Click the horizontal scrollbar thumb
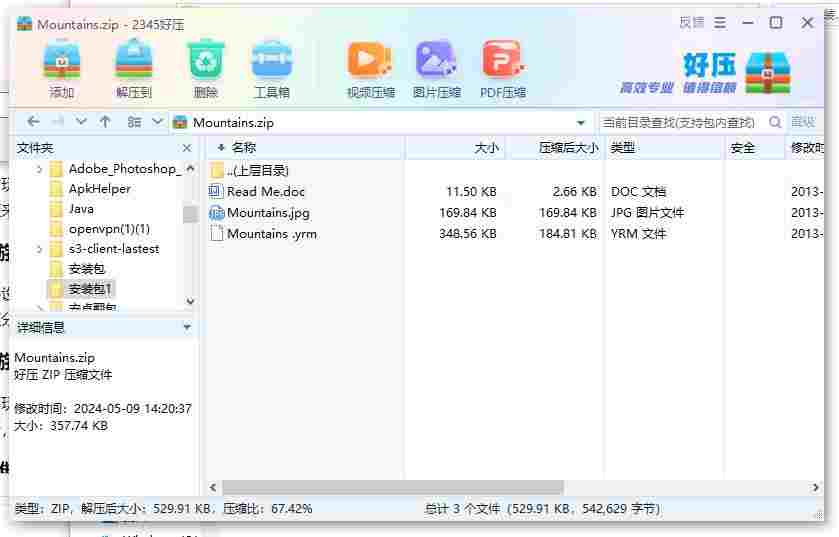 click(393, 487)
